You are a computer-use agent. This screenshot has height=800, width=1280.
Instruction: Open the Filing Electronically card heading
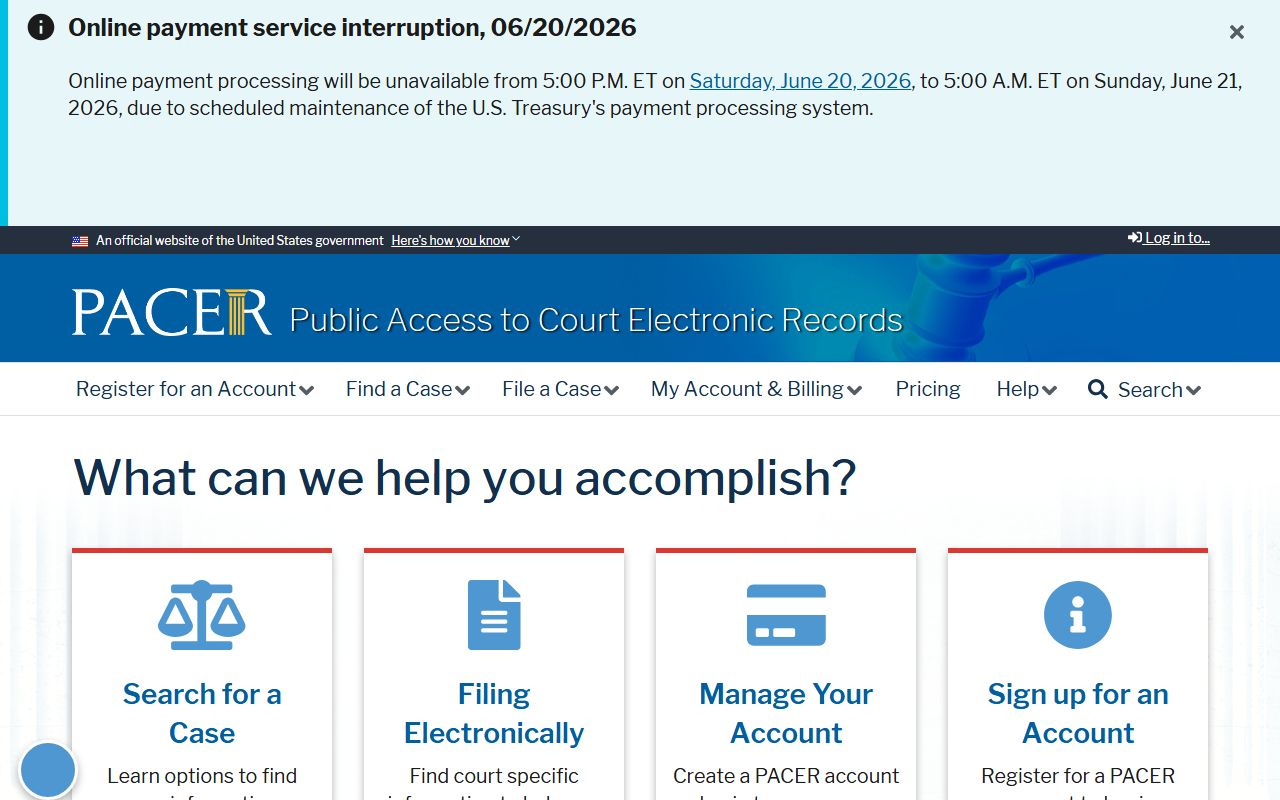coord(494,713)
